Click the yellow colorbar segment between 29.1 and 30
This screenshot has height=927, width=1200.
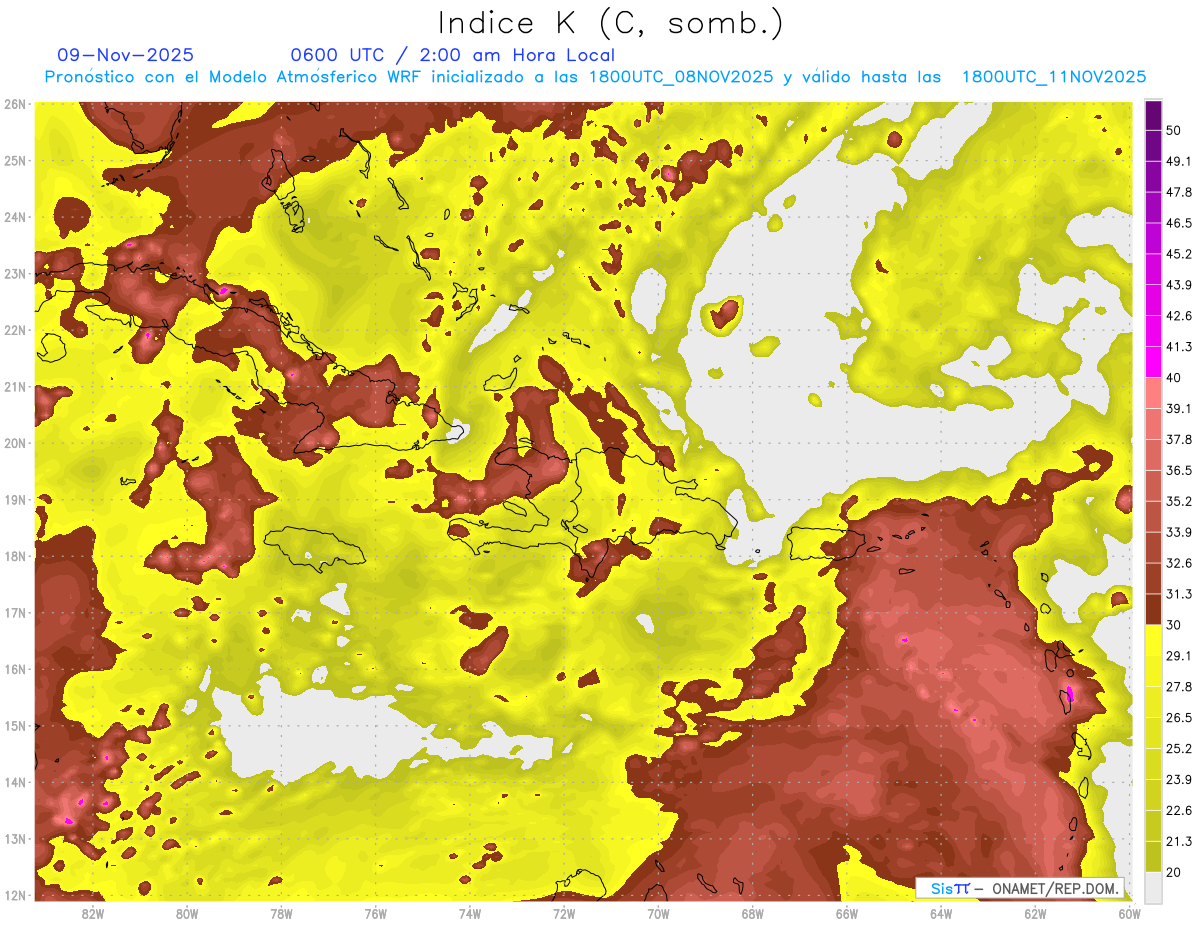tap(1153, 640)
